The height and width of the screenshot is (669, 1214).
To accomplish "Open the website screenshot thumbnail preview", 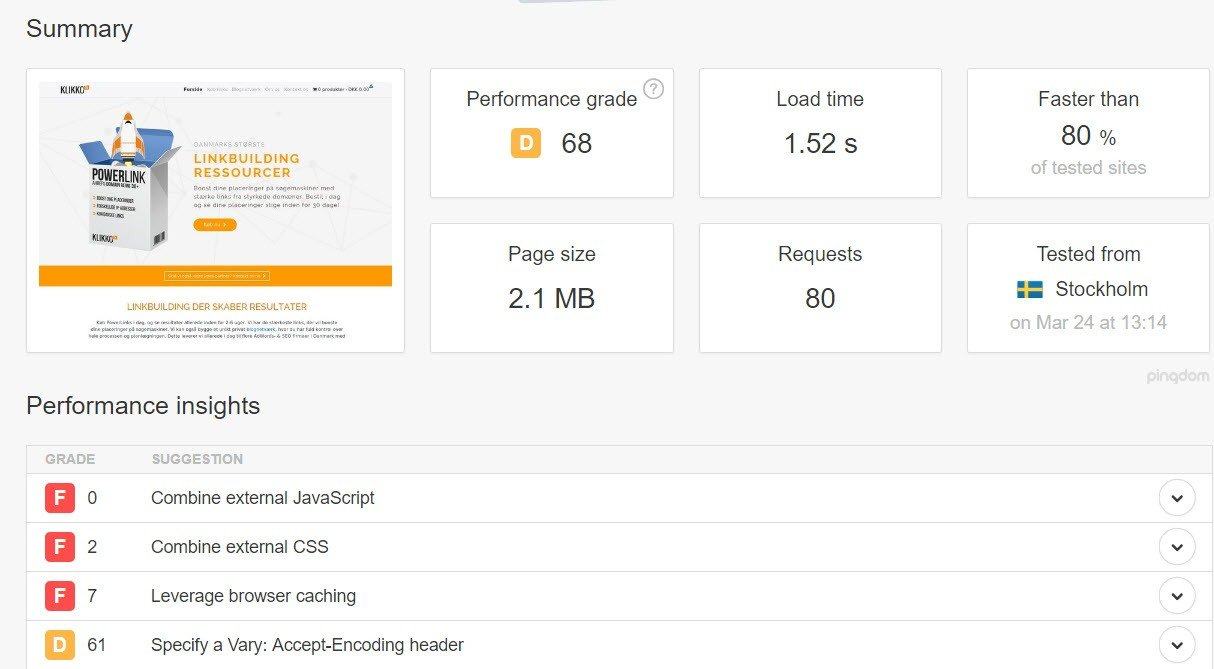I will [x=215, y=210].
